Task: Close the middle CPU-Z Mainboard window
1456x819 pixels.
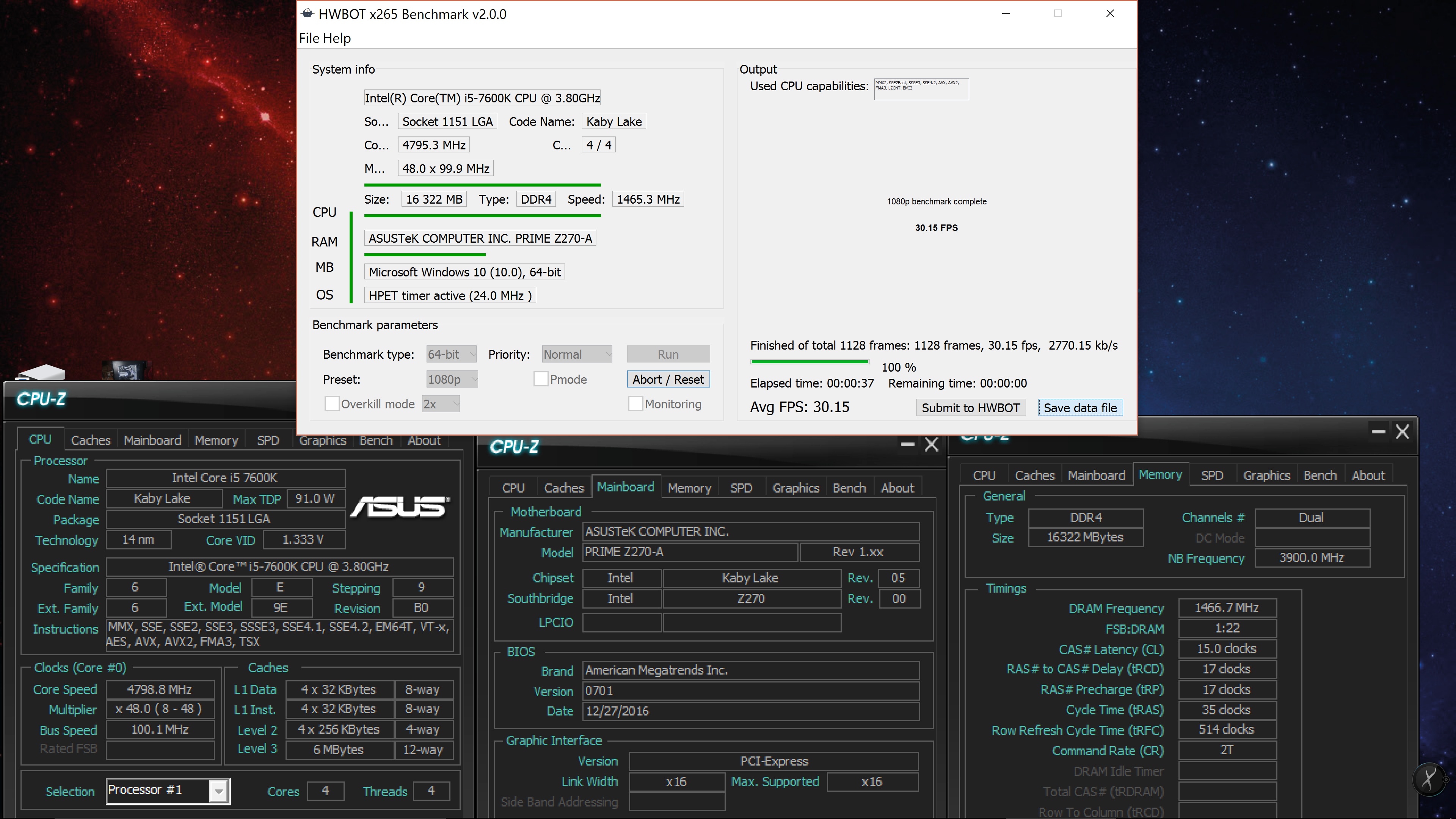Action: (932, 446)
